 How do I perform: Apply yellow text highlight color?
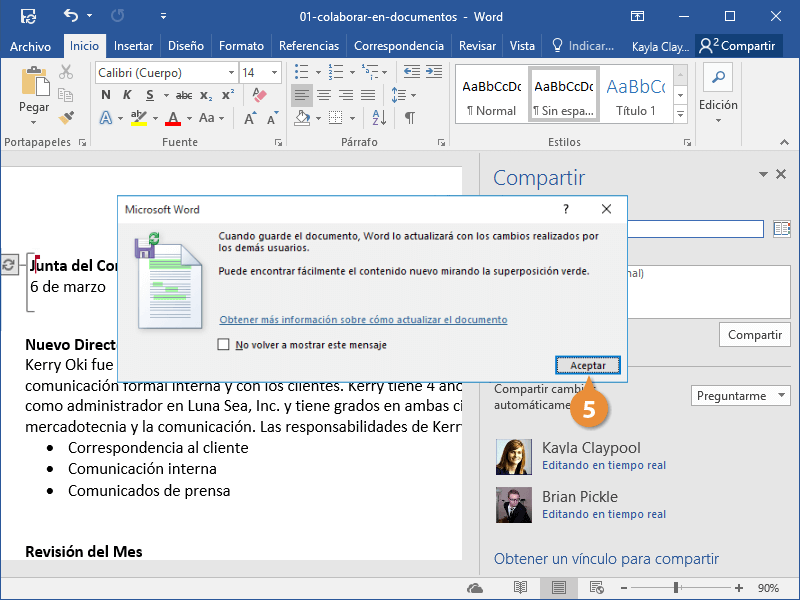(x=139, y=118)
